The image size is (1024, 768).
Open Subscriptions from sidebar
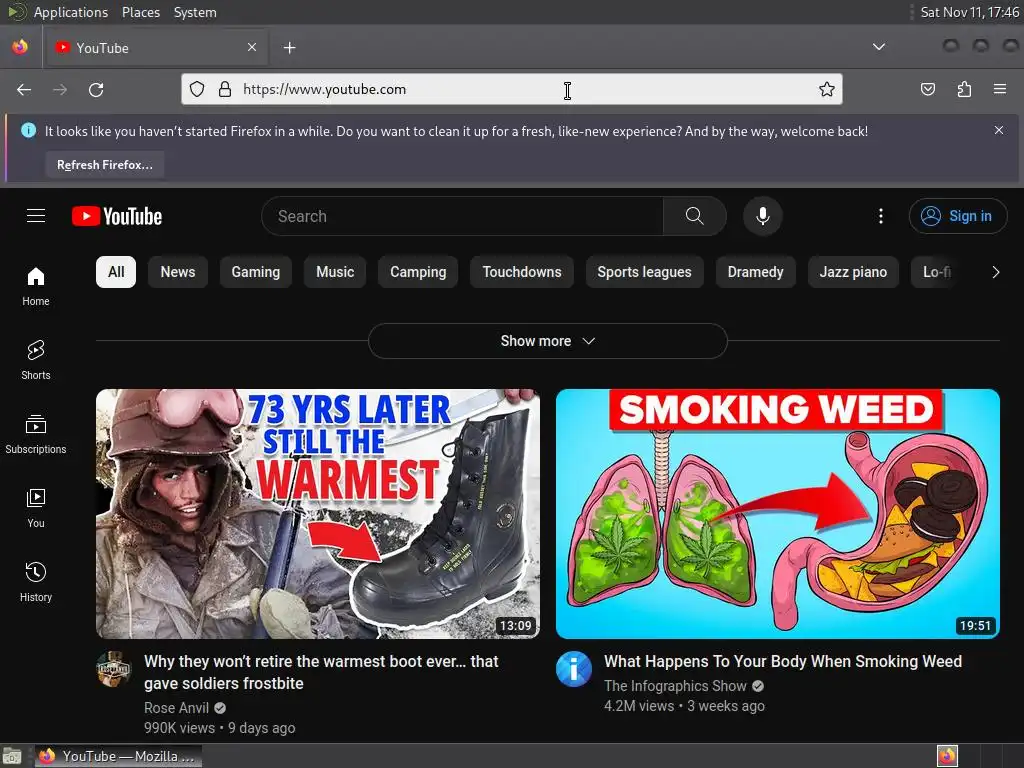(36, 434)
